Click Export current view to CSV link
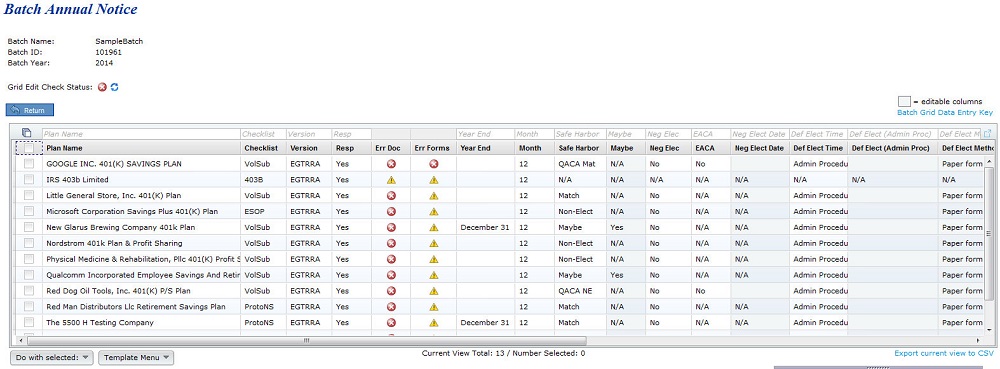This screenshot has width=1000, height=369. (944, 353)
